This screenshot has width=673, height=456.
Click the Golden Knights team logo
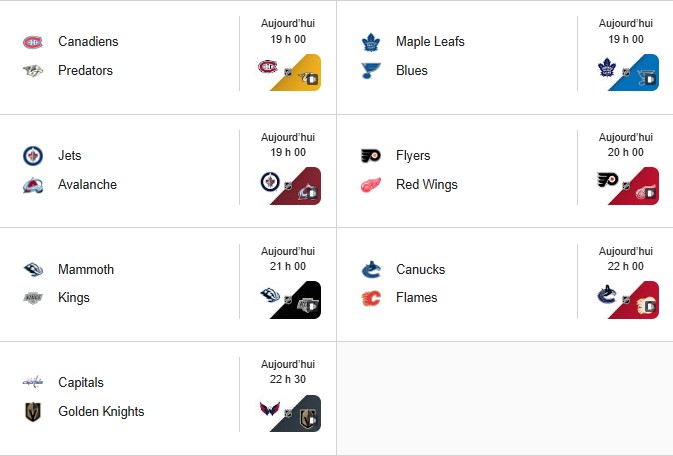point(33,412)
